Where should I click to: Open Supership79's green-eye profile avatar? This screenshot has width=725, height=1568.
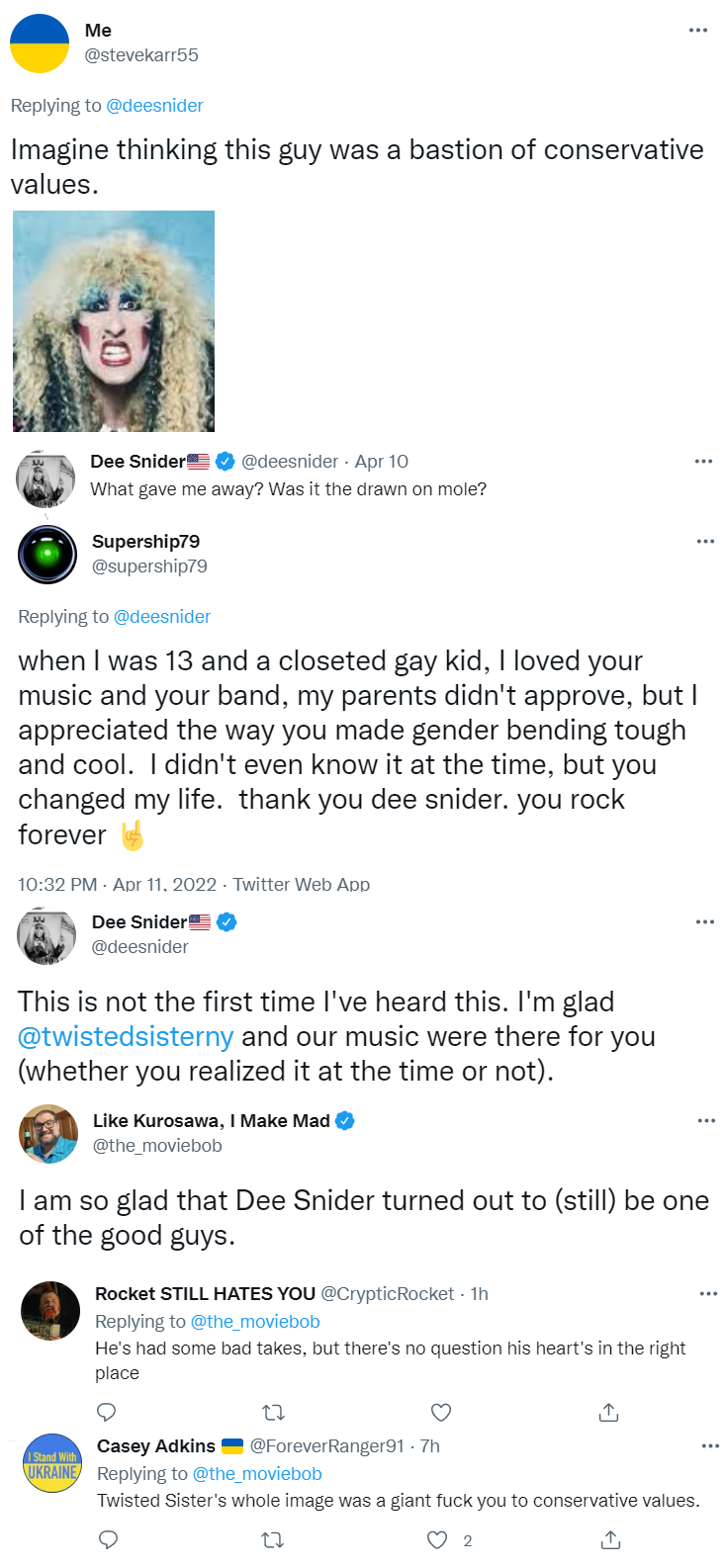tap(47, 554)
